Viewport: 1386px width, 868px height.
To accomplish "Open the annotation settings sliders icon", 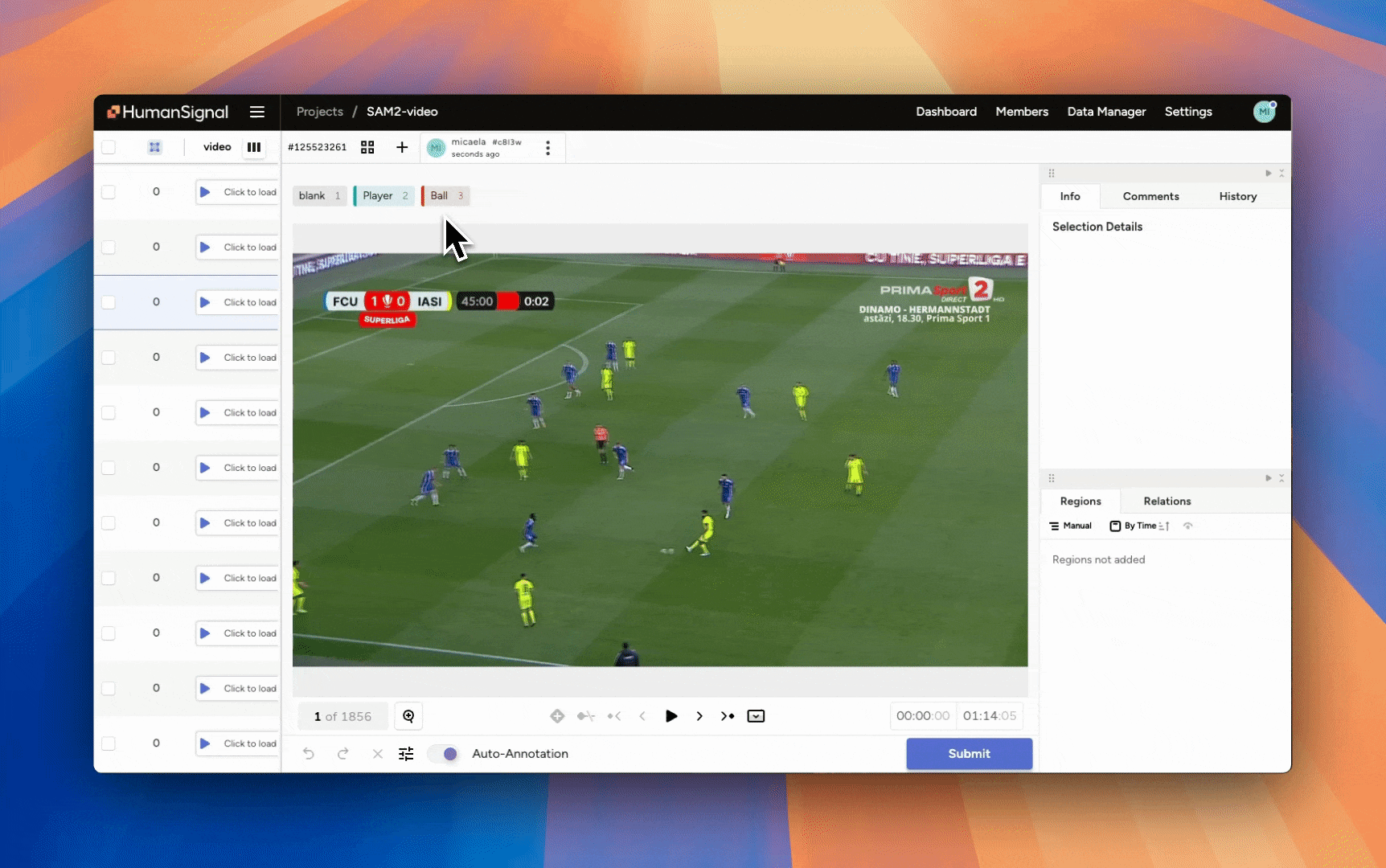I will 406,754.
